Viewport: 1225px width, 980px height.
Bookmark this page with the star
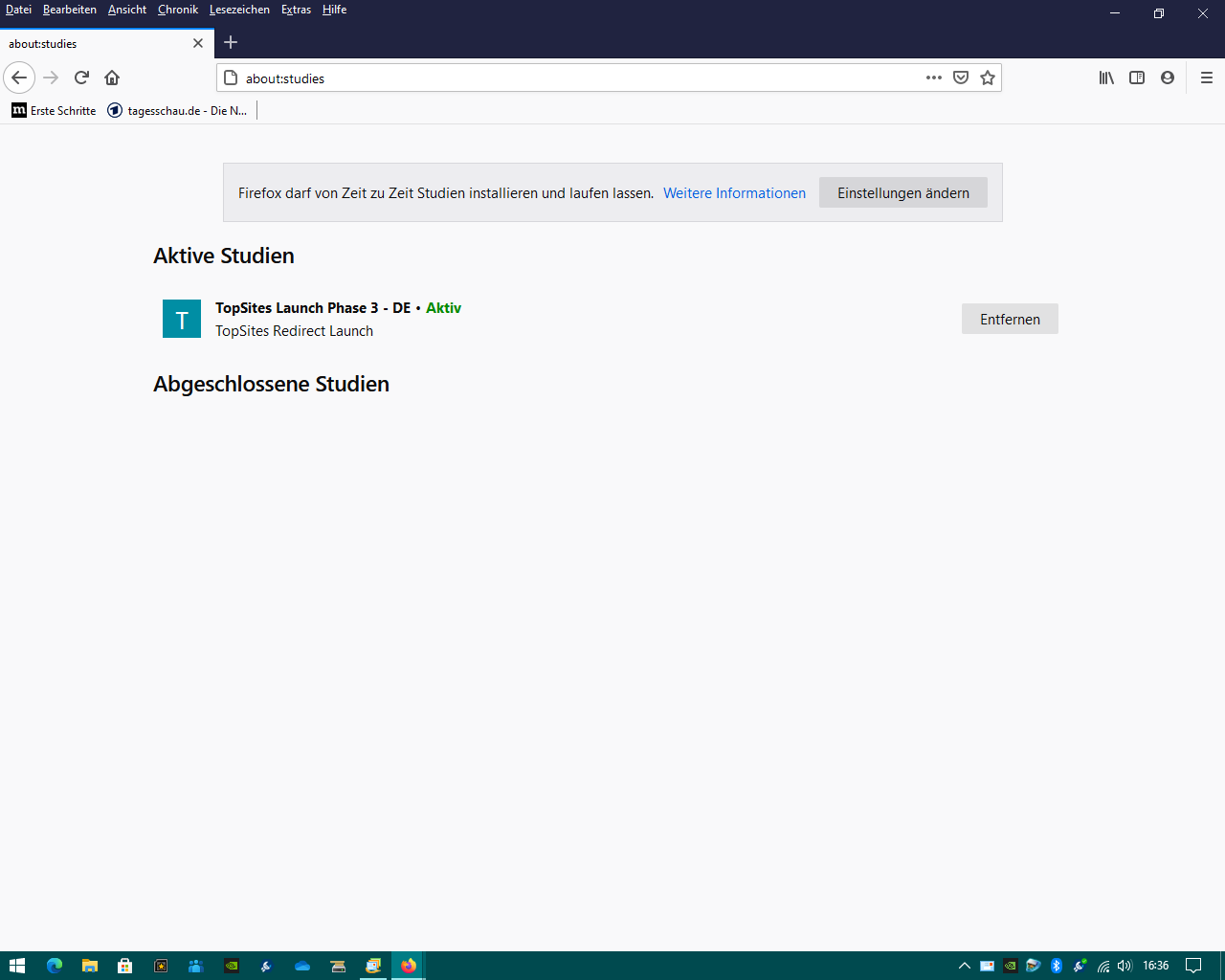988,78
